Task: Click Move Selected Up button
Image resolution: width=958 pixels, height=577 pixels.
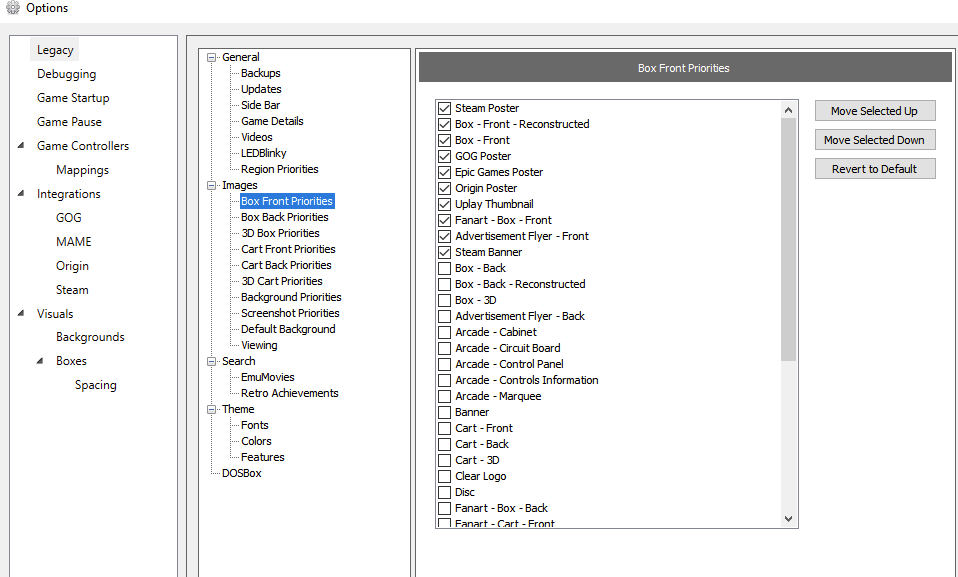Action: pyautogui.click(x=875, y=111)
